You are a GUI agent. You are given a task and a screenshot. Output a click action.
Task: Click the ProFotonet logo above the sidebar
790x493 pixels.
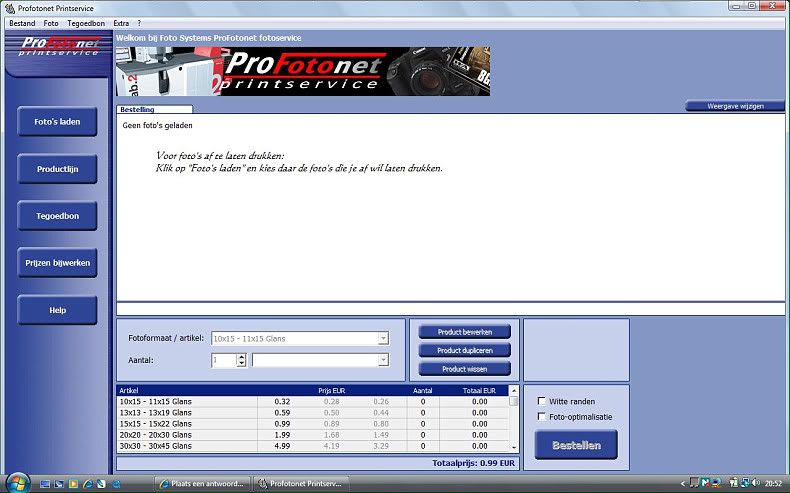(58, 47)
